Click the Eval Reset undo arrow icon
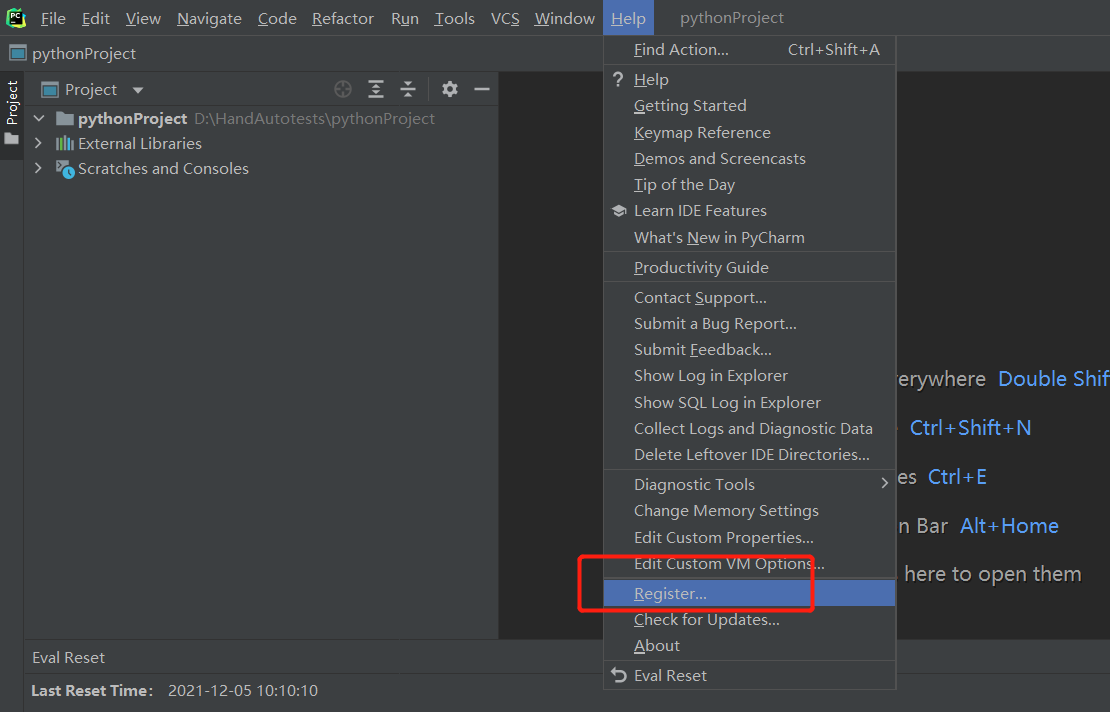This screenshot has height=712, width=1110. [619, 675]
